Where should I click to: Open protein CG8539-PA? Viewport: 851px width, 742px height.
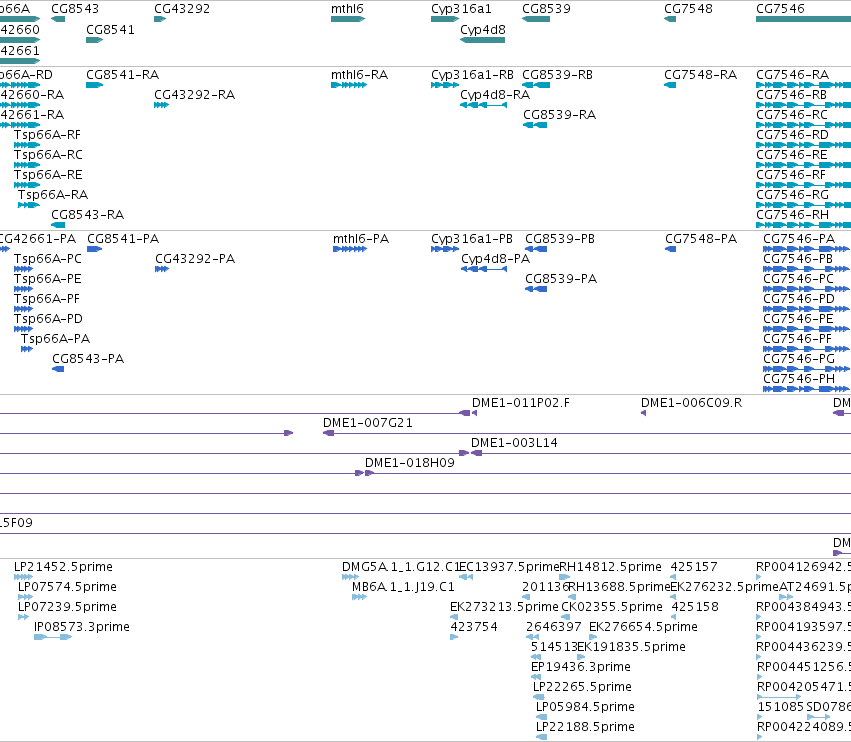pyautogui.click(x=561, y=280)
